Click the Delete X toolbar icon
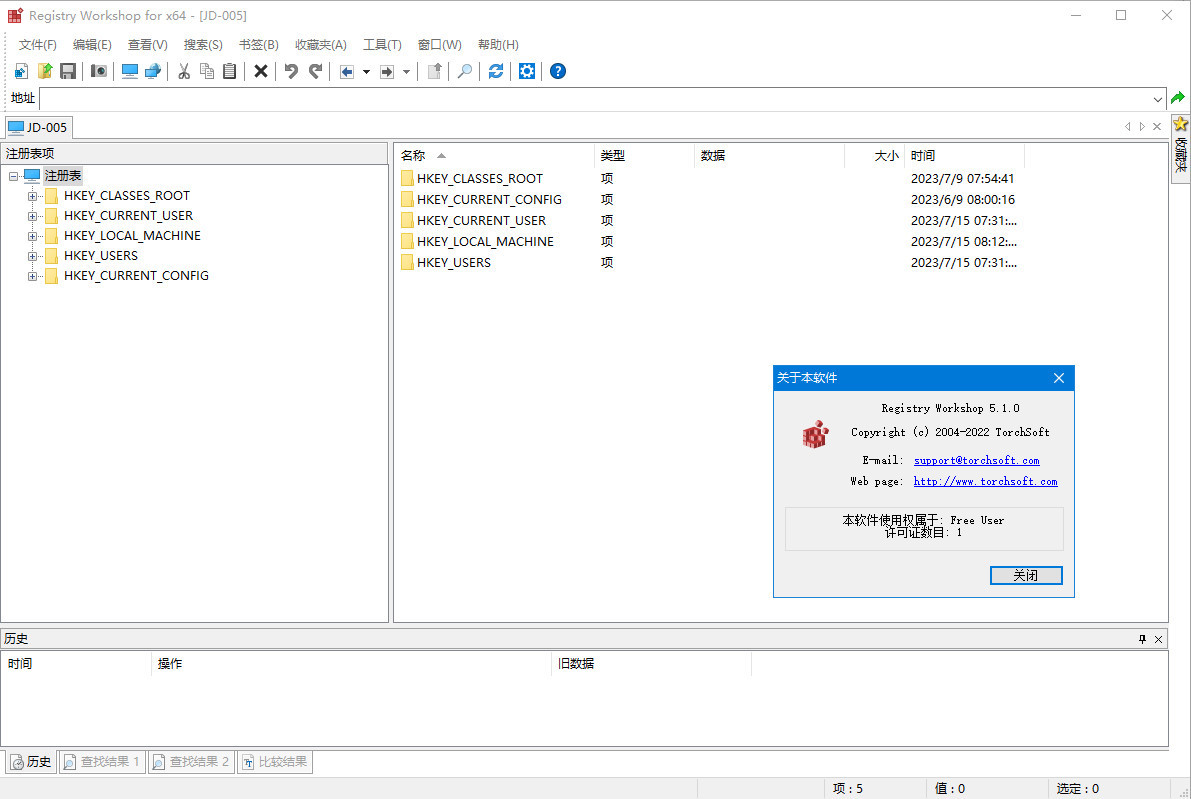1191x799 pixels. click(x=261, y=71)
